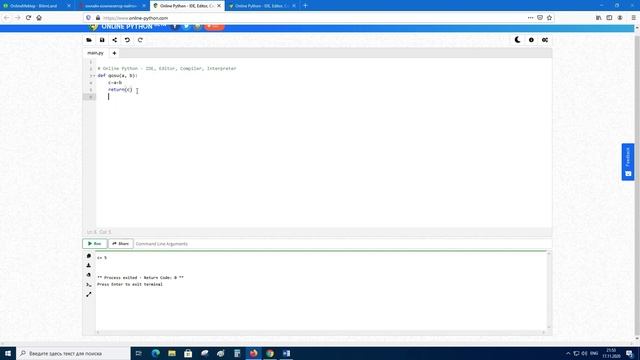Go to the browser home page
This screenshot has height=360, width=640.
[x=39, y=18]
